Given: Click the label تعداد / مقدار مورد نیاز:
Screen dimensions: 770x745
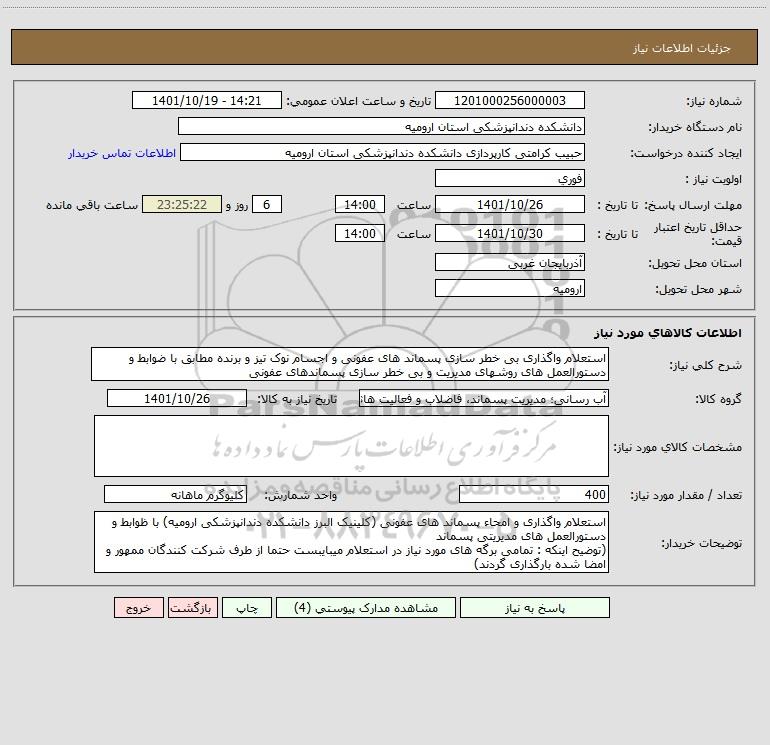Looking at the screenshot, I should tap(686, 496).
